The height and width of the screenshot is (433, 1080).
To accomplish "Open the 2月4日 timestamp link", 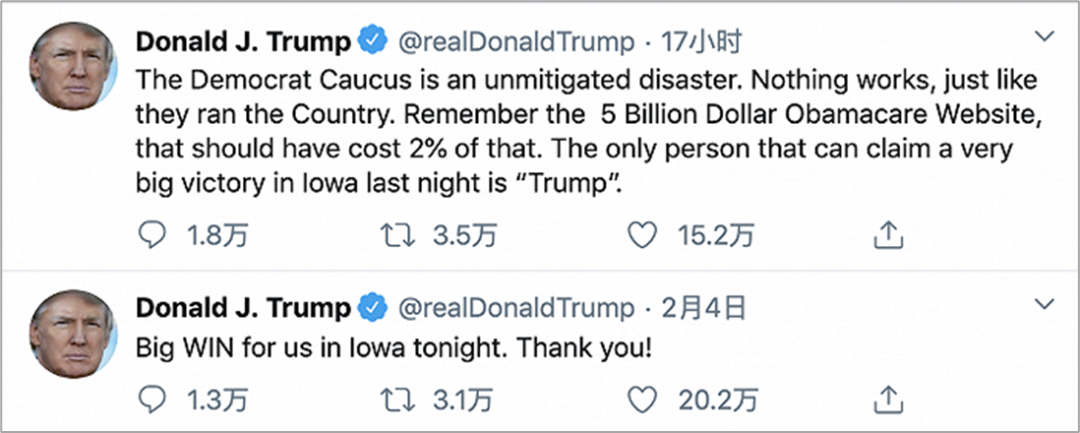I will 704,308.
